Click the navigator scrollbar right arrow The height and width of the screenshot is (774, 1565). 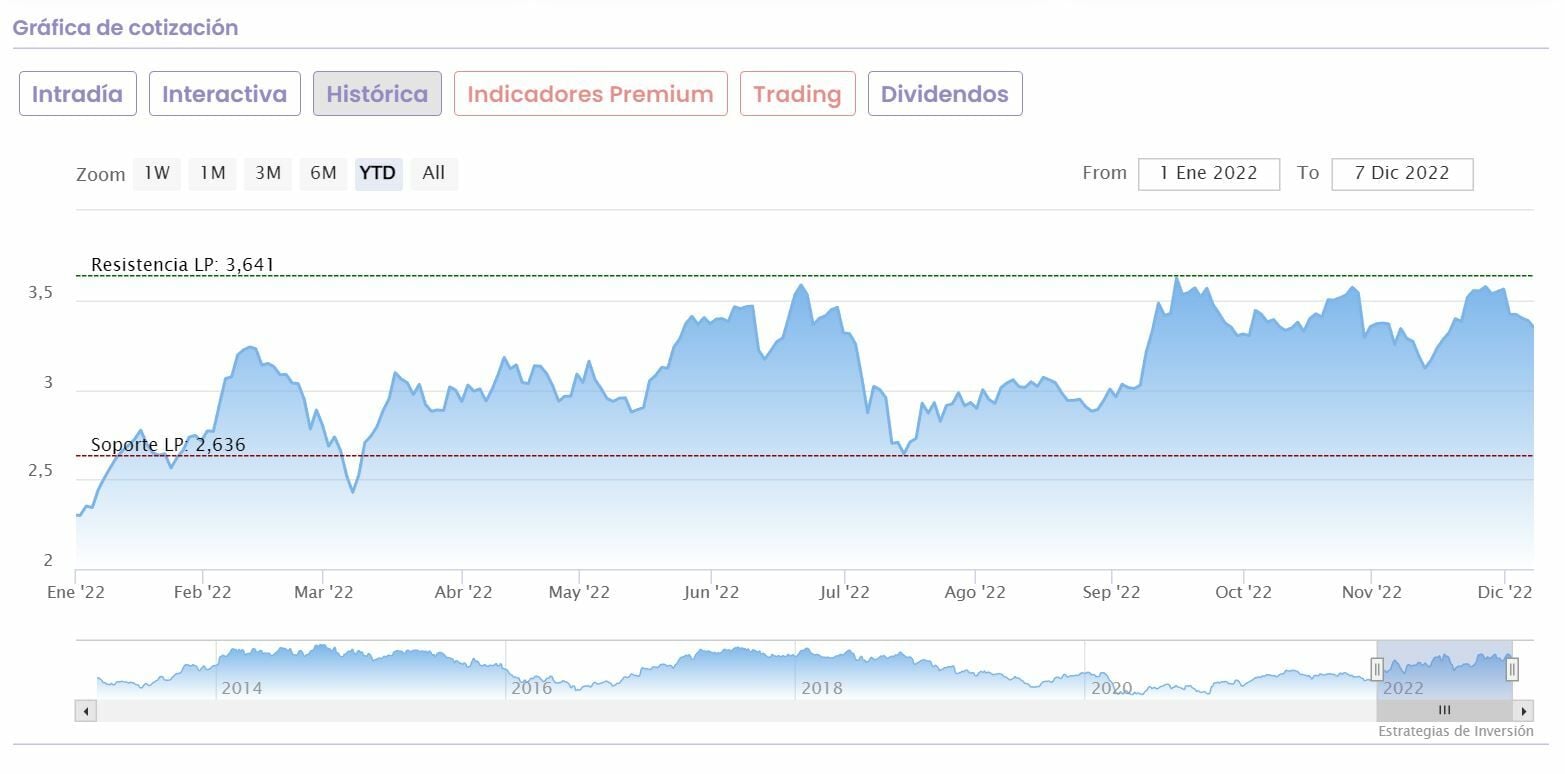click(1523, 711)
